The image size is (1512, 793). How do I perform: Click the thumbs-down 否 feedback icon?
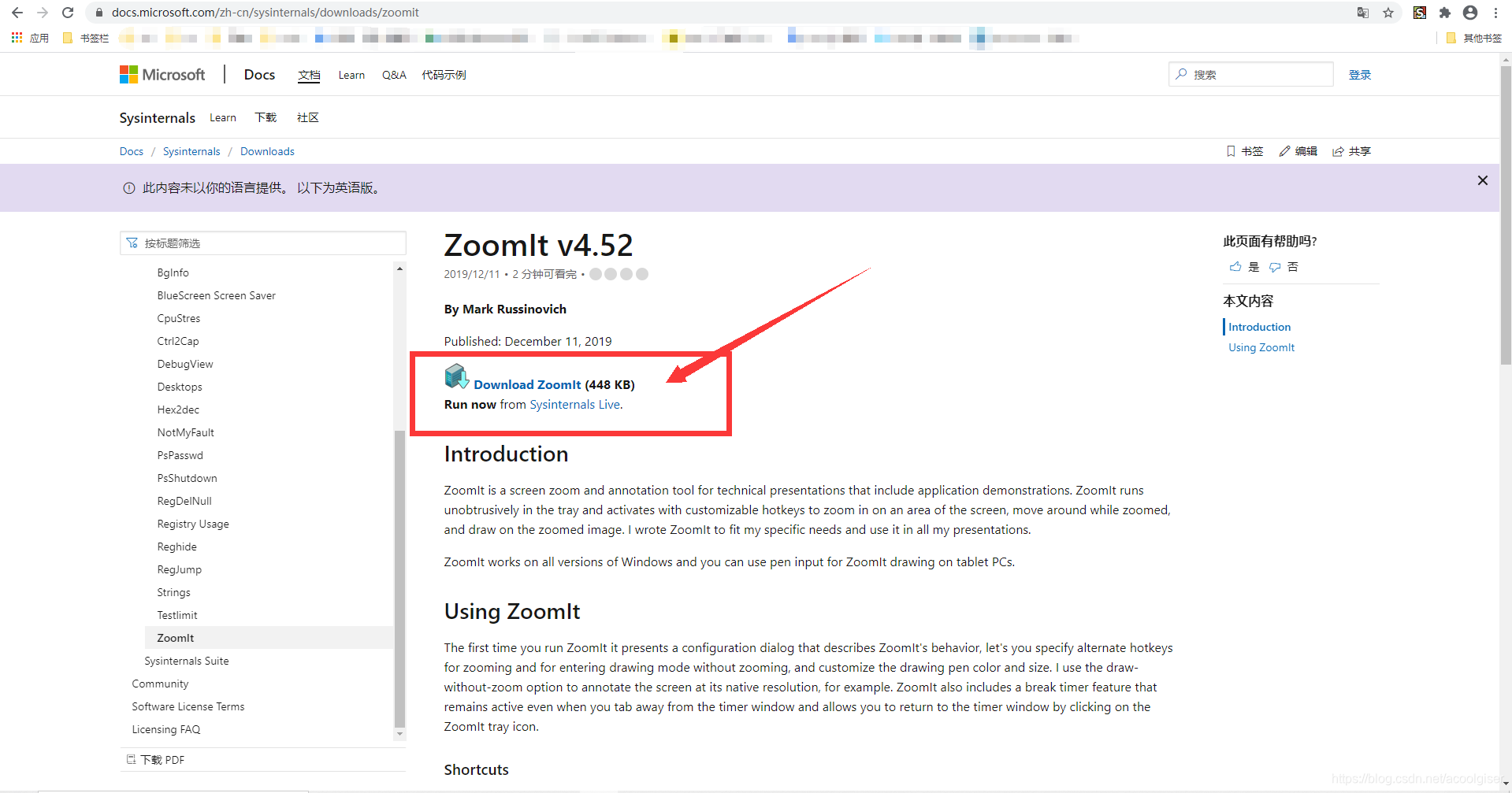pyautogui.click(x=1275, y=267)
